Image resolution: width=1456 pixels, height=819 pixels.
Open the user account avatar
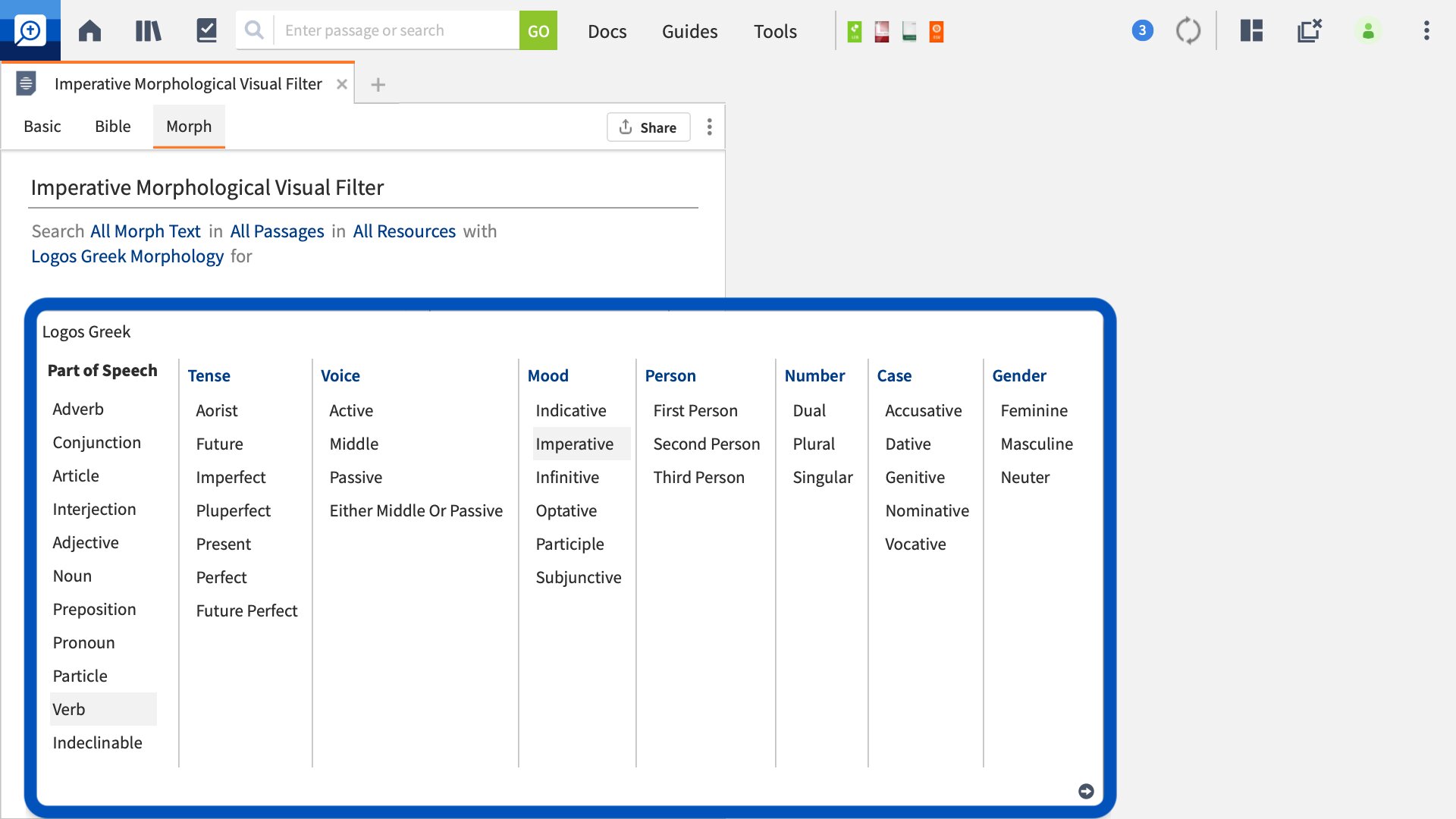coord(1368,31)
